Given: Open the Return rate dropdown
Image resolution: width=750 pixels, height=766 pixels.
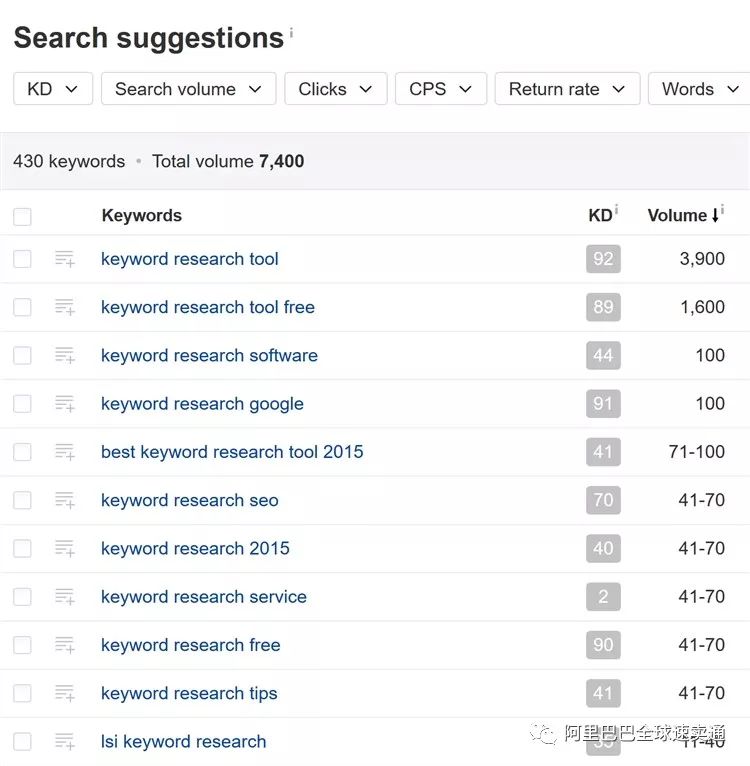Looking at the screenshot, I should 566,89.
